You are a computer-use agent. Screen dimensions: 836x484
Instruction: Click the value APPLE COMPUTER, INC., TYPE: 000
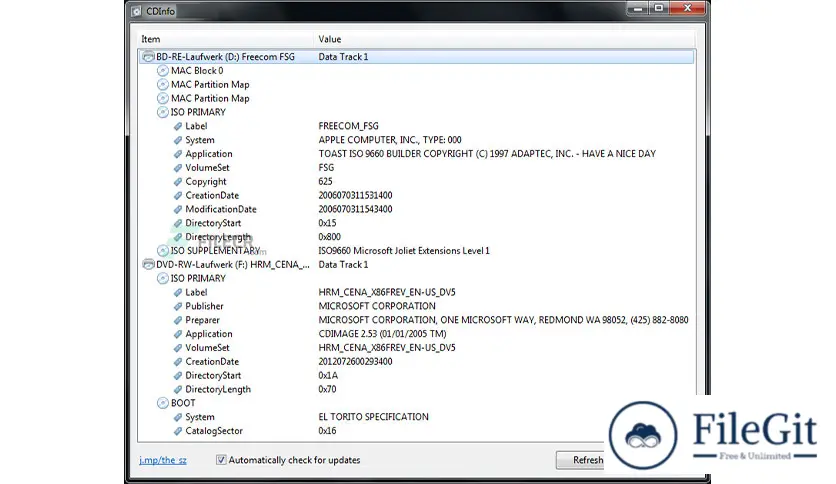click(x=390, y=140)
